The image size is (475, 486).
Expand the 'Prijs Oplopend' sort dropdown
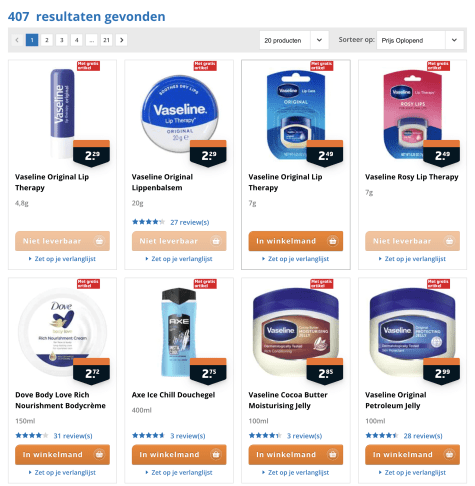click(420, 40)
